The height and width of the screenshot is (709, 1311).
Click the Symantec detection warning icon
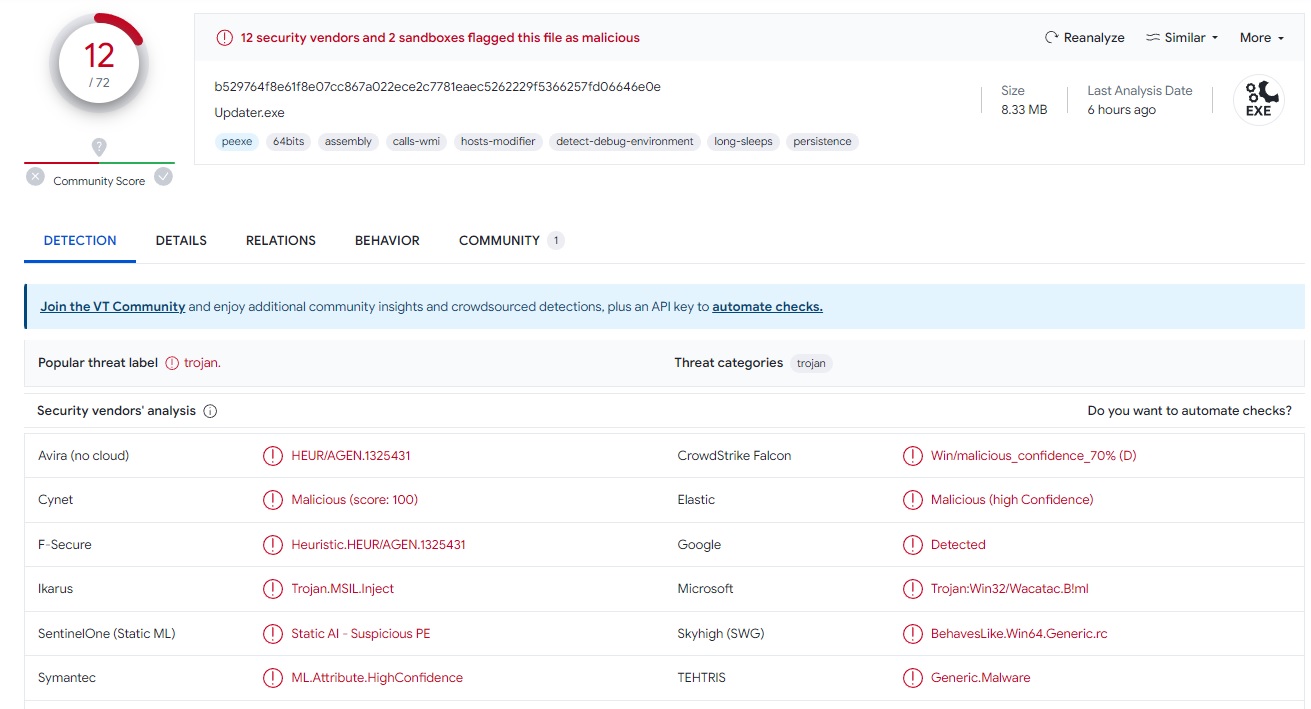(x=272, y=678)
